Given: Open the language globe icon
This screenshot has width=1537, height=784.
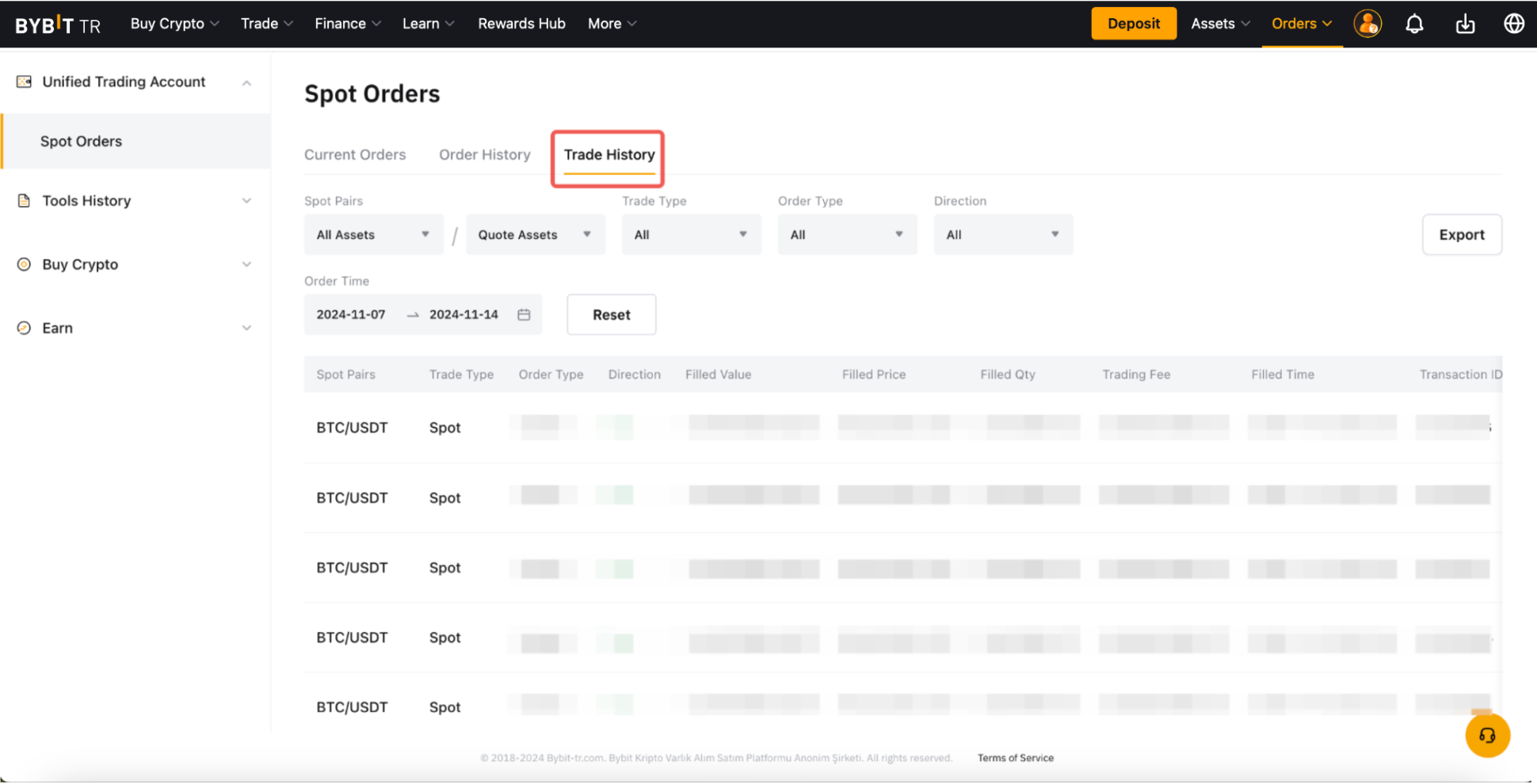Looking at the screenshot, I should point(1513,24).
